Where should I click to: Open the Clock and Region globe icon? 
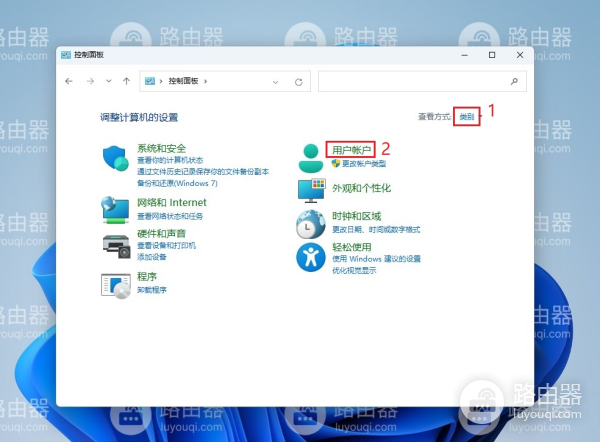311,224
